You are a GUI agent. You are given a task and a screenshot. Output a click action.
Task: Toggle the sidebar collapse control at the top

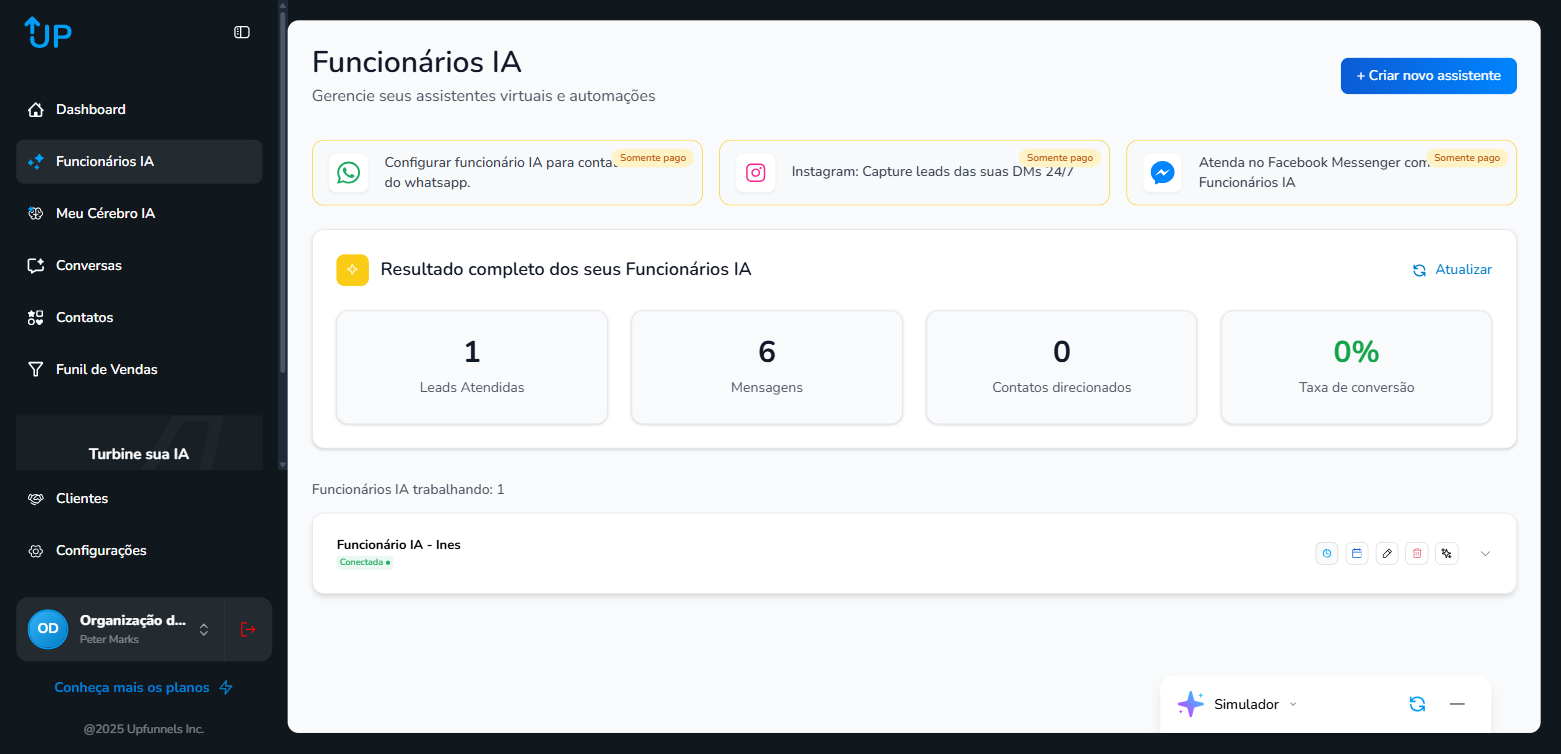[241, 32]
